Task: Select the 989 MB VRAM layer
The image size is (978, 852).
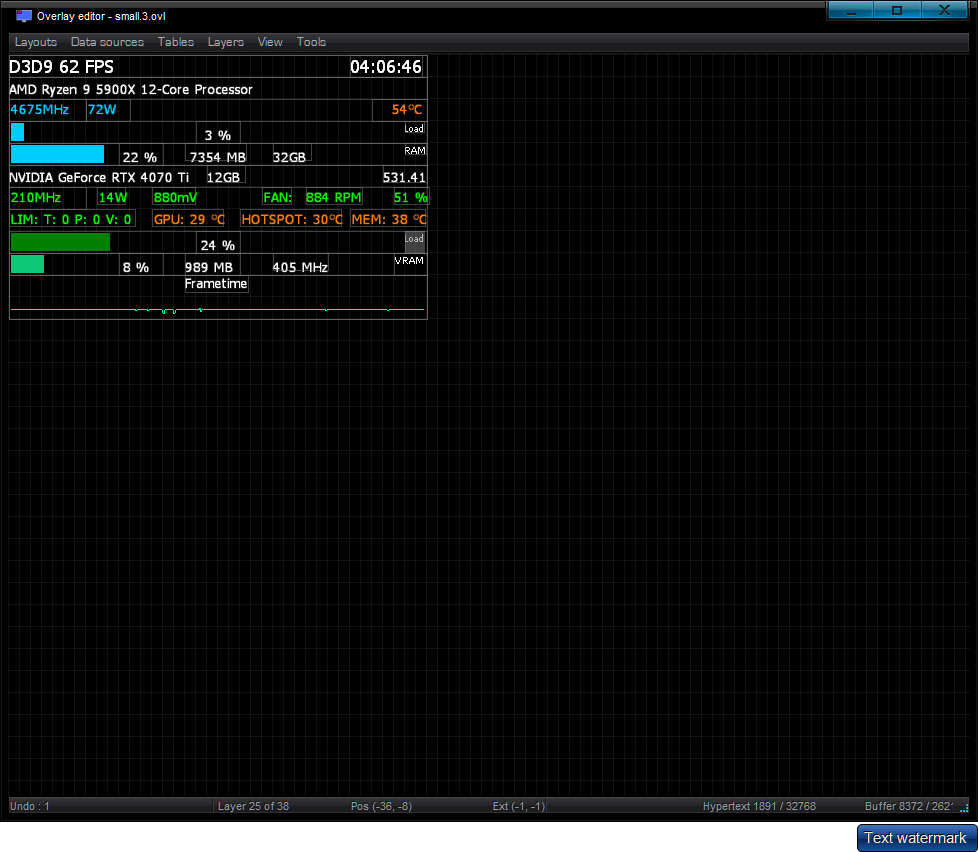Action: click(x=209, y=268)
